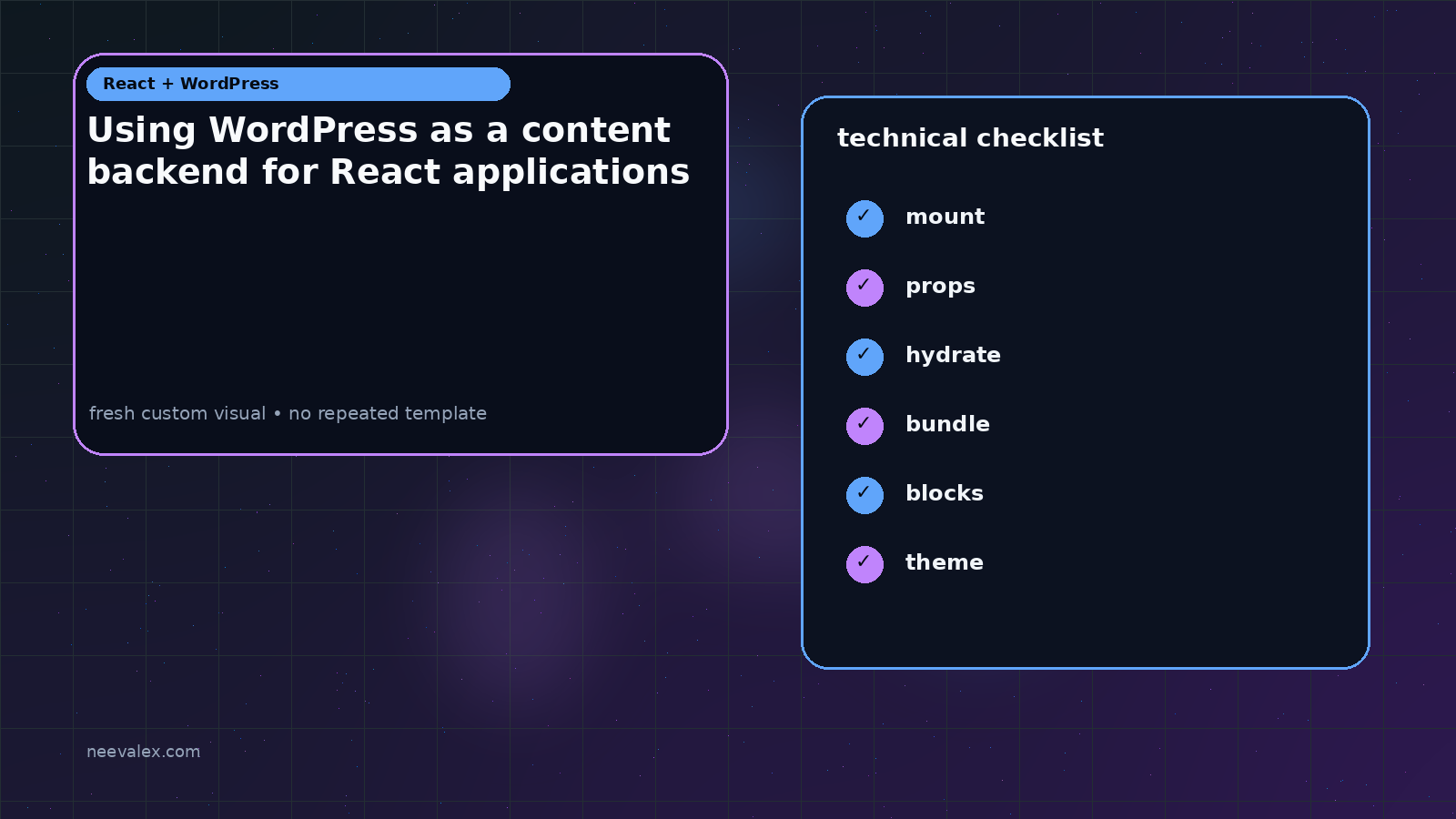Click the blue checkmark next to mount
This screenshot has height=819, width=1456.
pos(864,218)
